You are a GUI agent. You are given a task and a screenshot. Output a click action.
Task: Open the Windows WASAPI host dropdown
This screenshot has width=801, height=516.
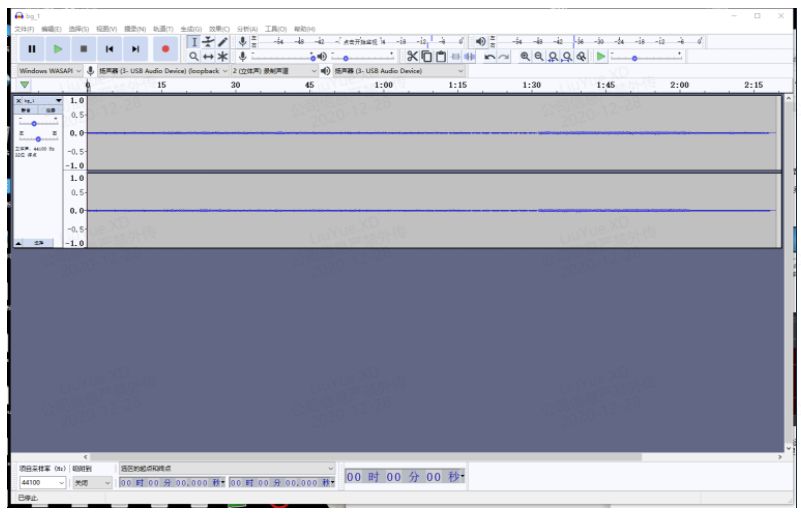pos(50,71)
